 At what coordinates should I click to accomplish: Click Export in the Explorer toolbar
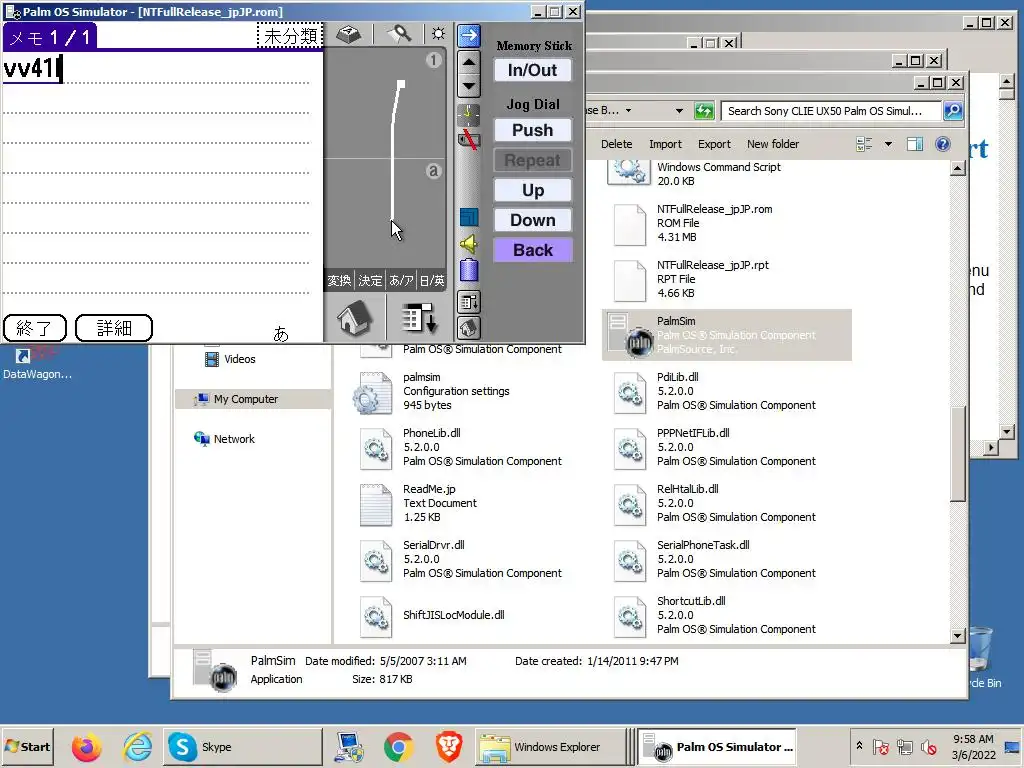point(714,144)
